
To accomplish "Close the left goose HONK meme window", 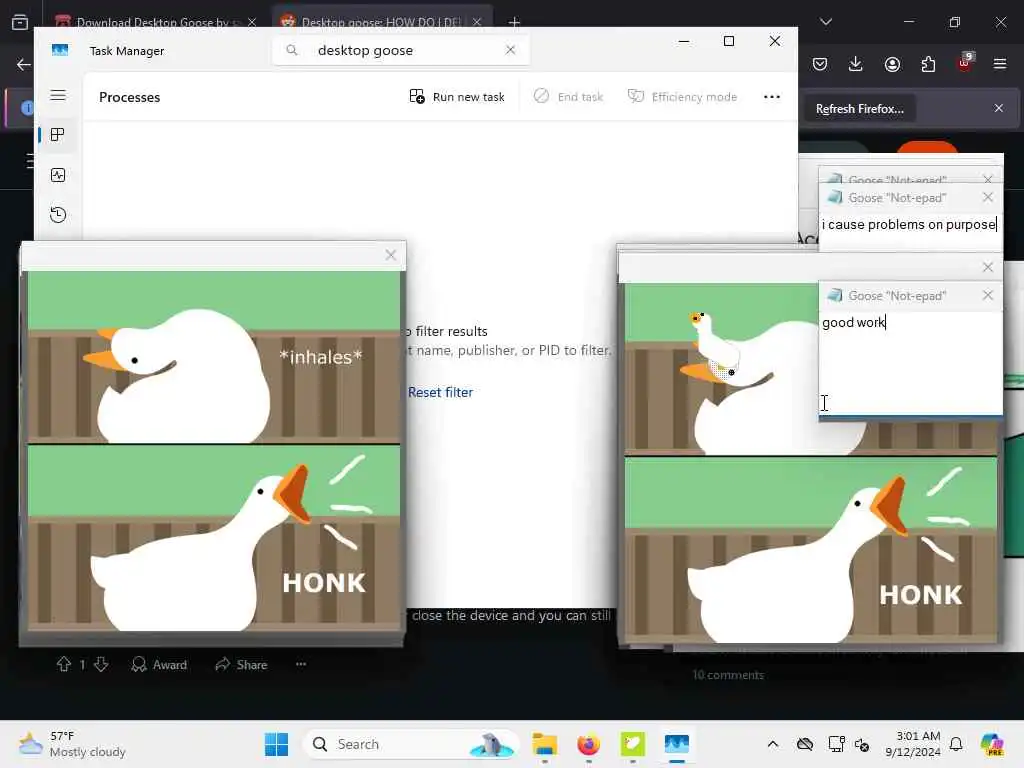I will pyautogui.click(x=391, y=255).
